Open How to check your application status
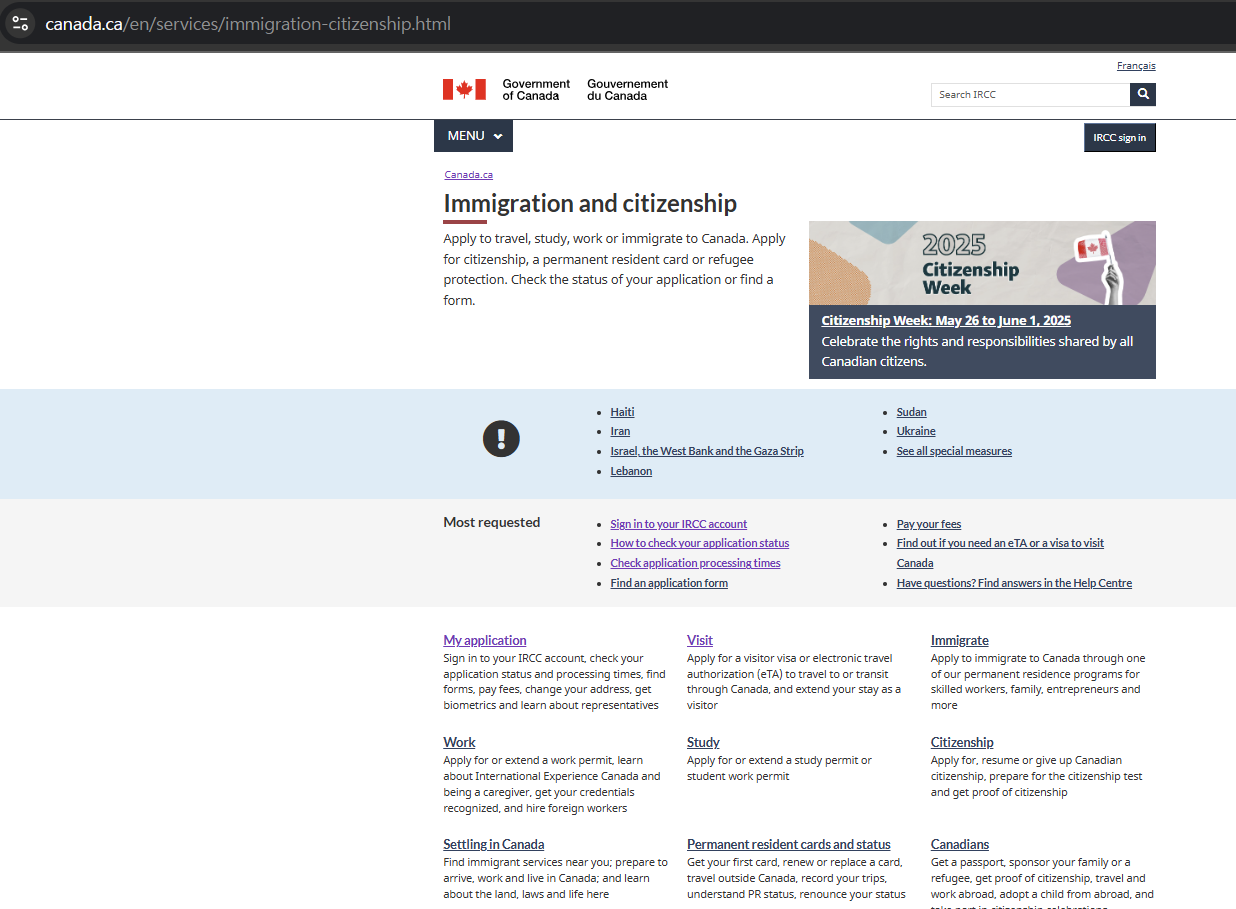 [699, 543]
